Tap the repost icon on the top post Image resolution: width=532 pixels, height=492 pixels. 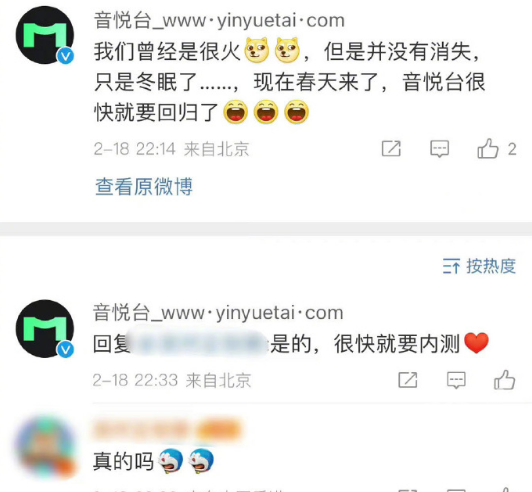coord(391,148)
